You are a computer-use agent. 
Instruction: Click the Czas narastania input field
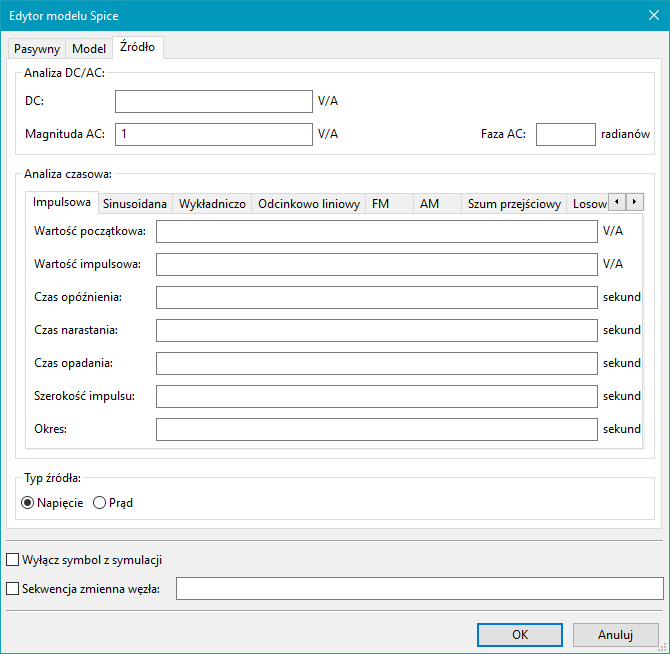coord(376,330)
